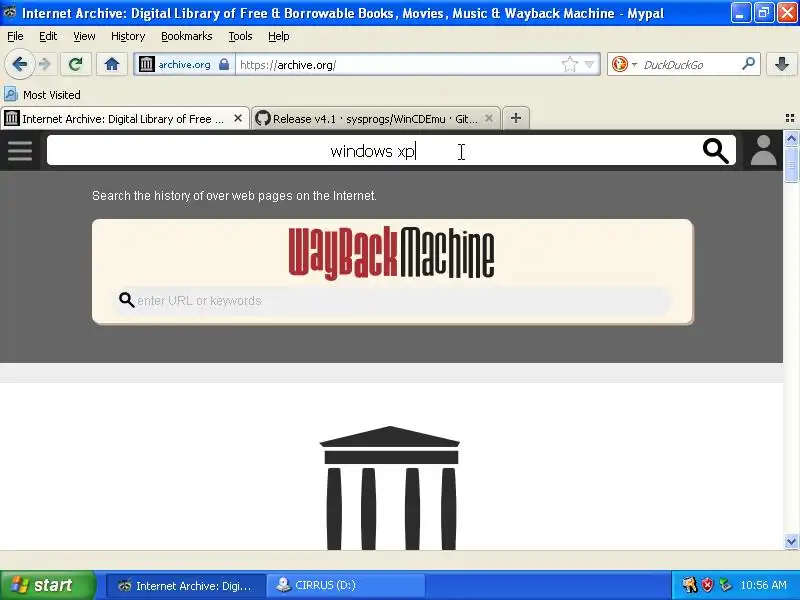Minimize the Mypal browser window
This screenshot has width=800, height=600.
click(x=740, y=13)
